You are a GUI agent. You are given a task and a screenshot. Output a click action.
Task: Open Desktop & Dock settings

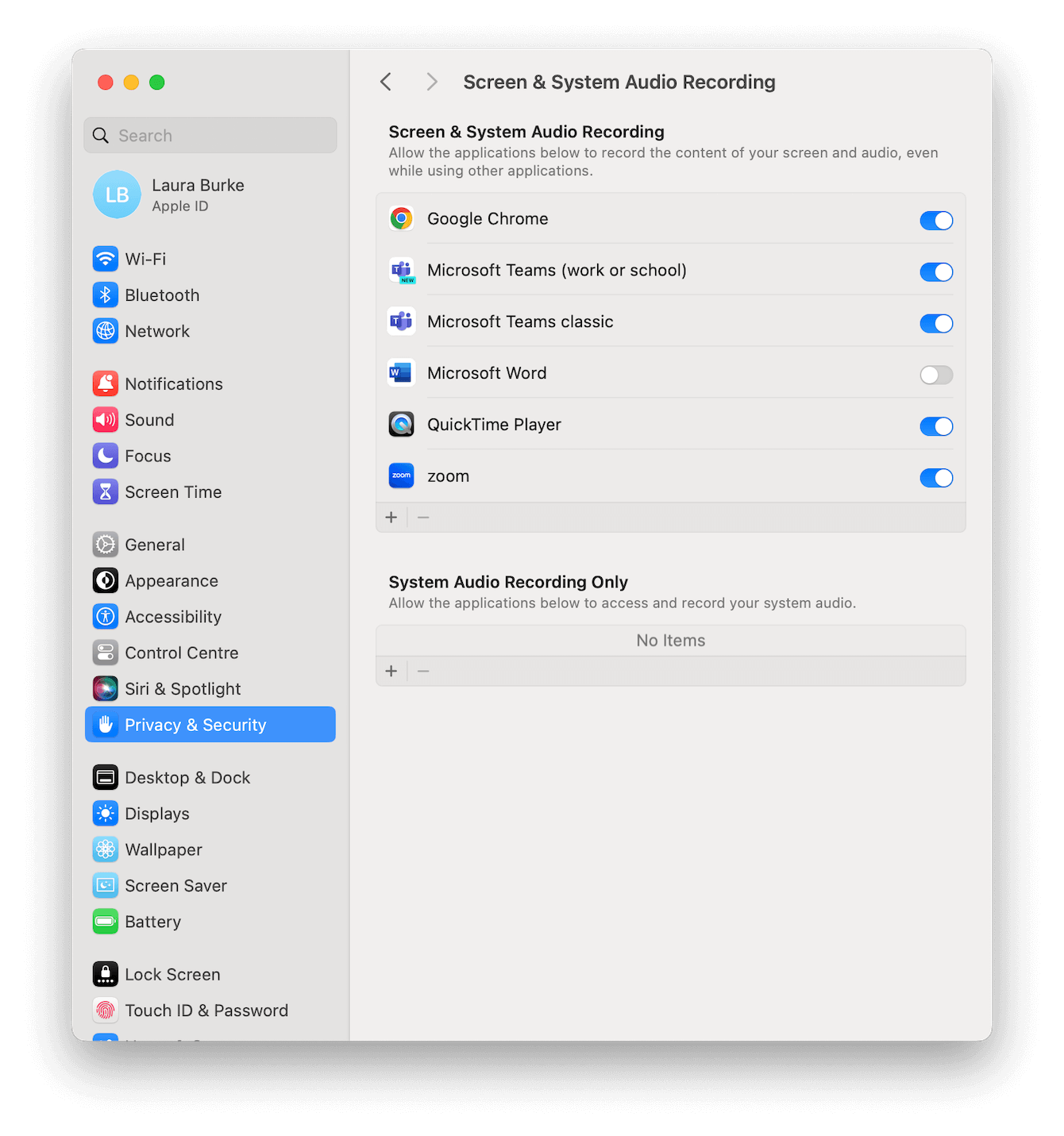(x=210, y=778)
